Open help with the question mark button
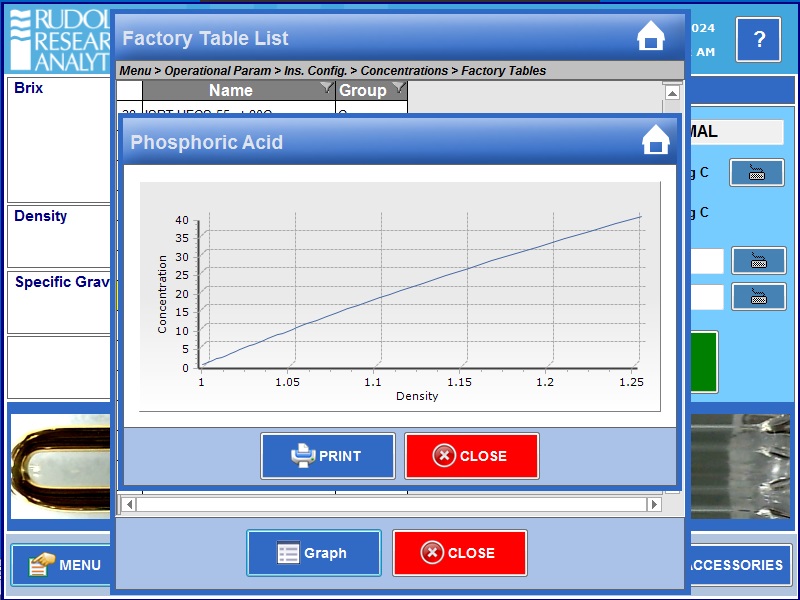 point(758,39)
